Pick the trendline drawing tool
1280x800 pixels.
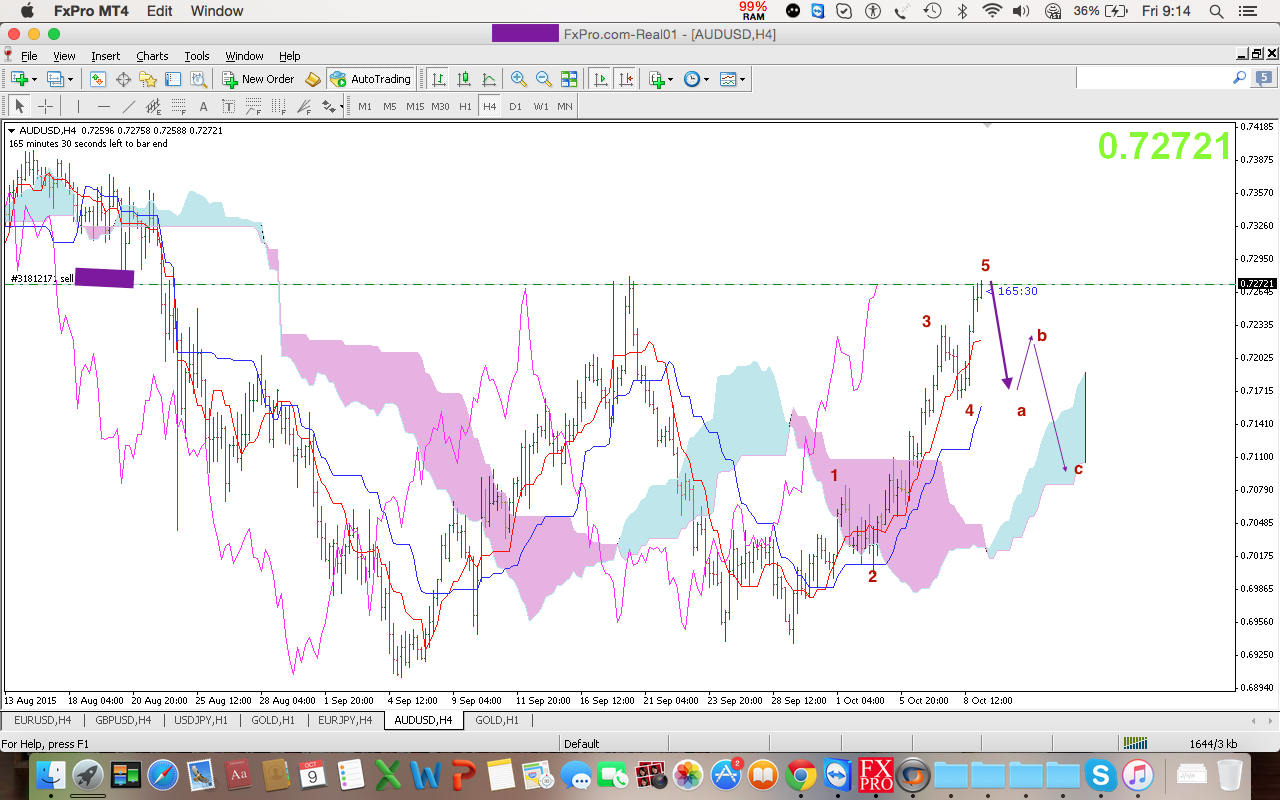[128, 106]
